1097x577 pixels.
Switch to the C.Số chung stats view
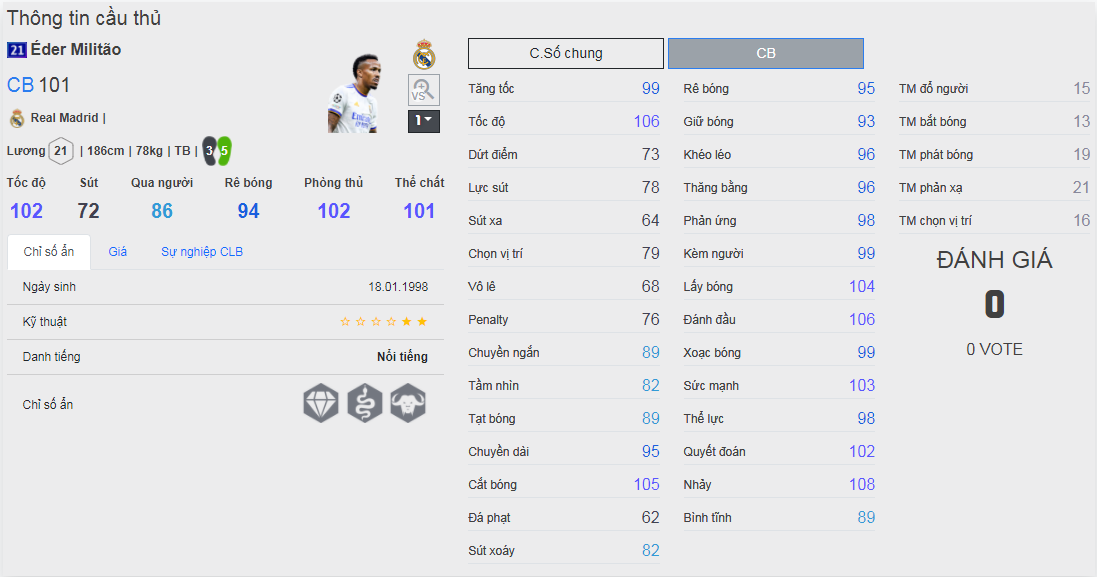[x=566, y=53]
